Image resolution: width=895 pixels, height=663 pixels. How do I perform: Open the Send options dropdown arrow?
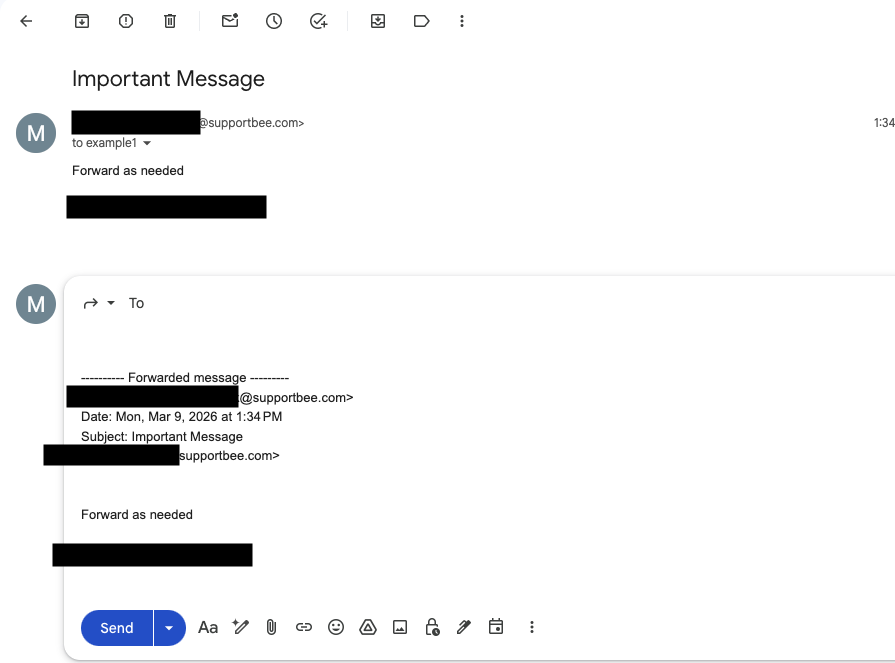(168, 627)
